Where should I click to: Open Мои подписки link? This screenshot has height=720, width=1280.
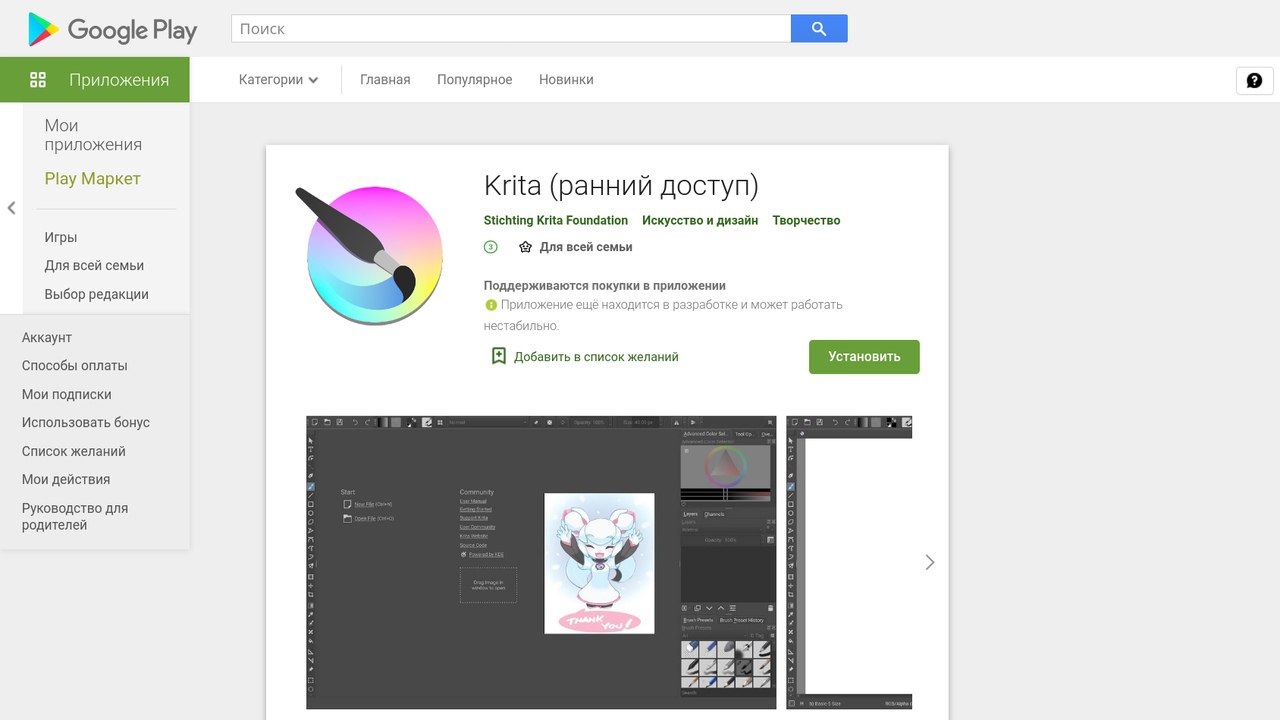click(67, 395)
